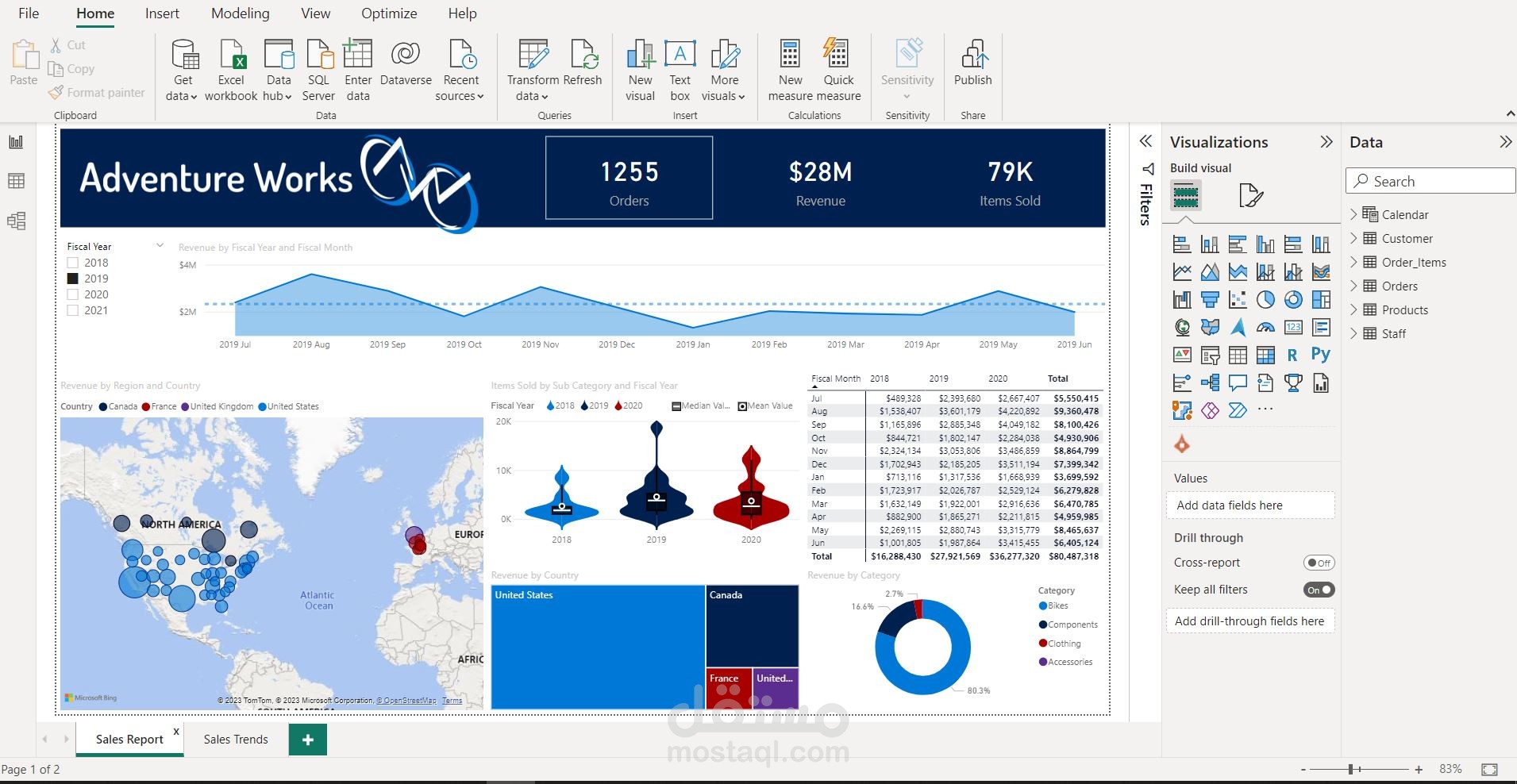This screenshot has width=1517, height=784.
Task: Open the File menu
Action: pyautogui.click(x=29, y=13)
